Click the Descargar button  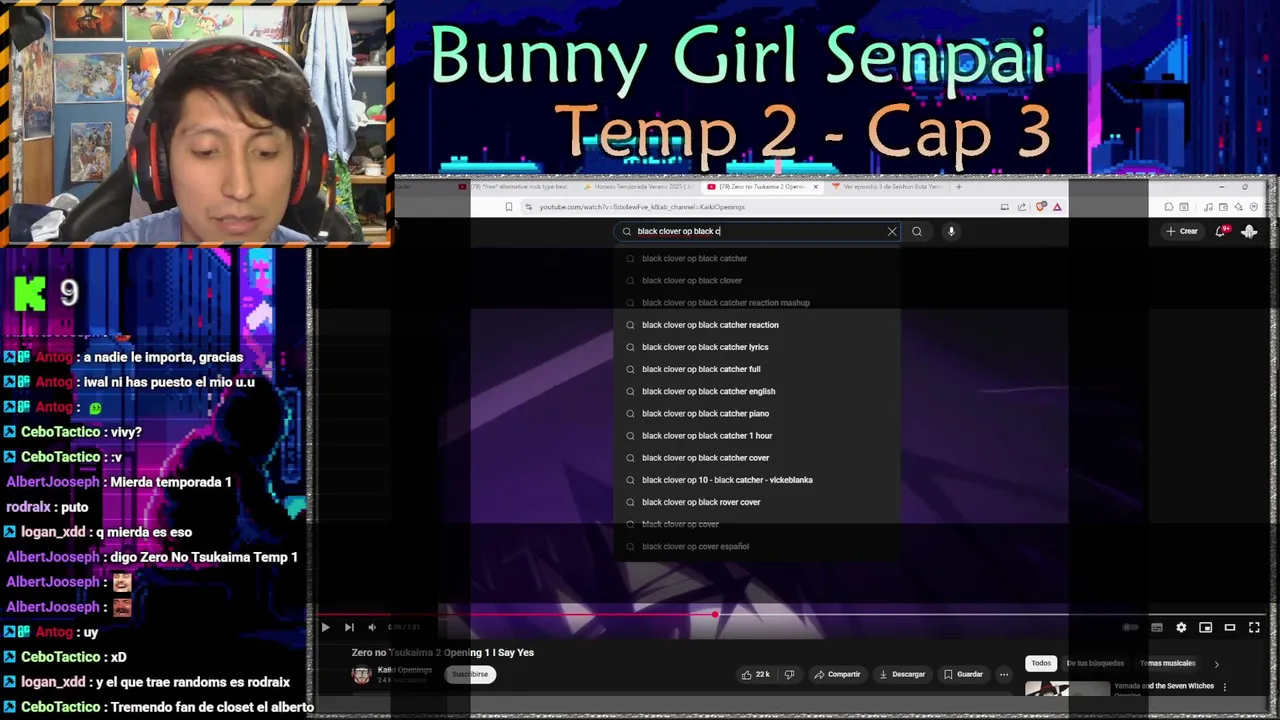pos(902,674)
